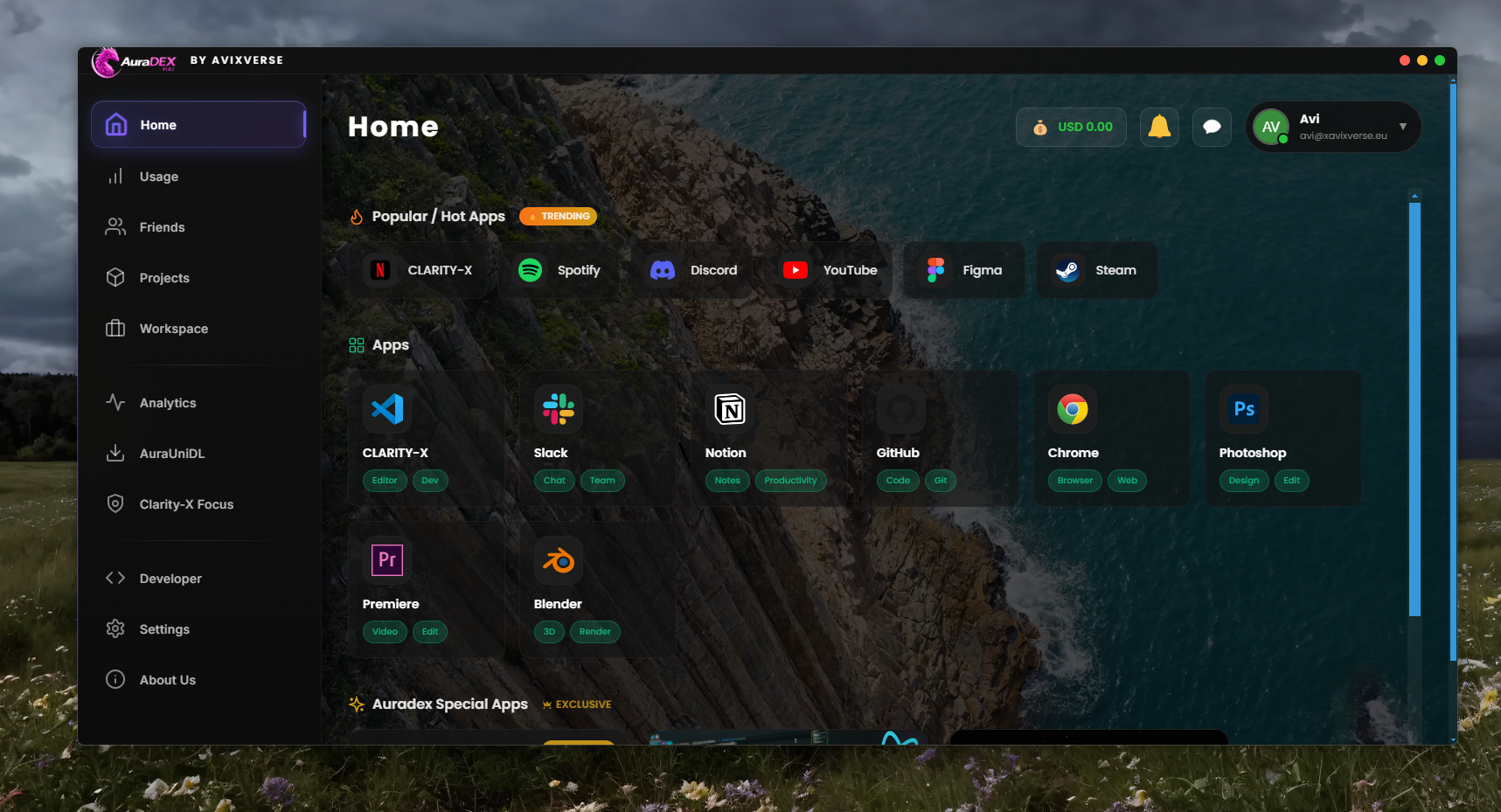Click the Editor tag on CLARITY-X card
This screenshot has width=1501, height=812.
click(385, 481)
